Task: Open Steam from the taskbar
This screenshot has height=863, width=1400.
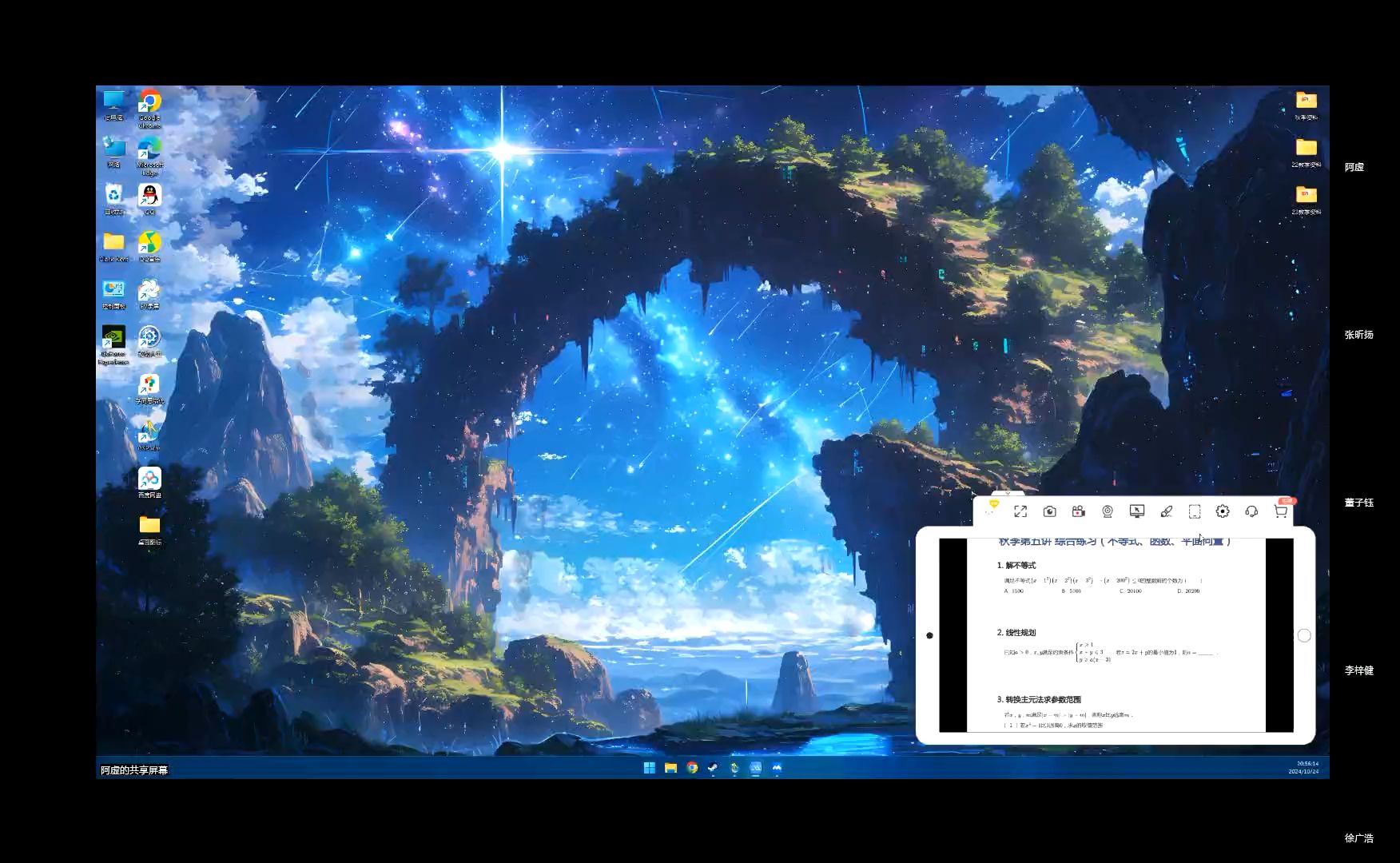Action: point(713,768)
